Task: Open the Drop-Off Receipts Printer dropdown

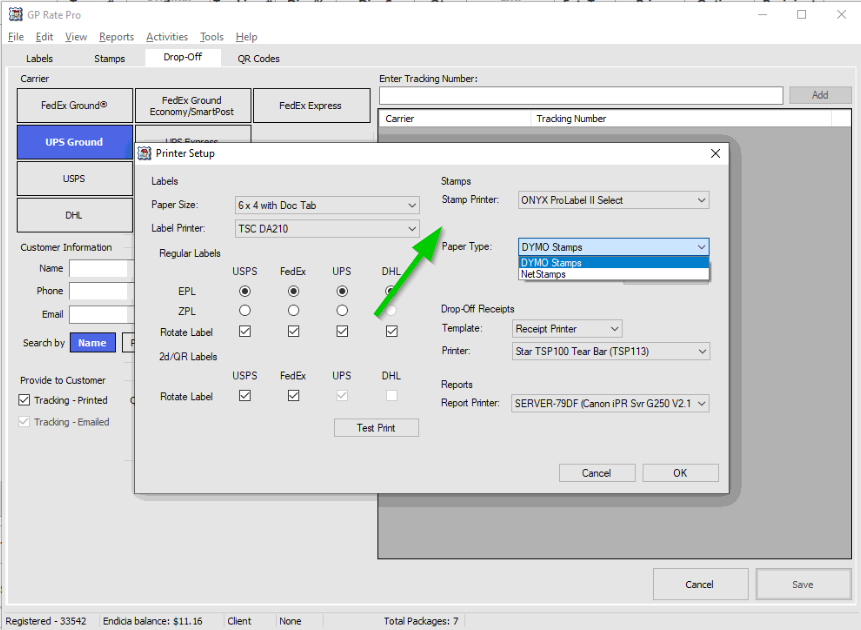Action: 611,351
